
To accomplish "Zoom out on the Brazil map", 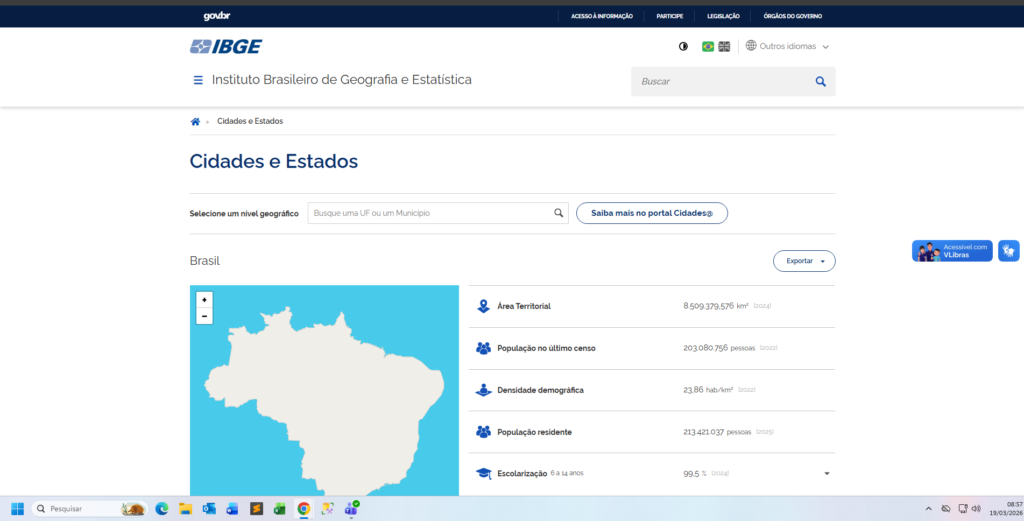I will click(x=204, y=316).
